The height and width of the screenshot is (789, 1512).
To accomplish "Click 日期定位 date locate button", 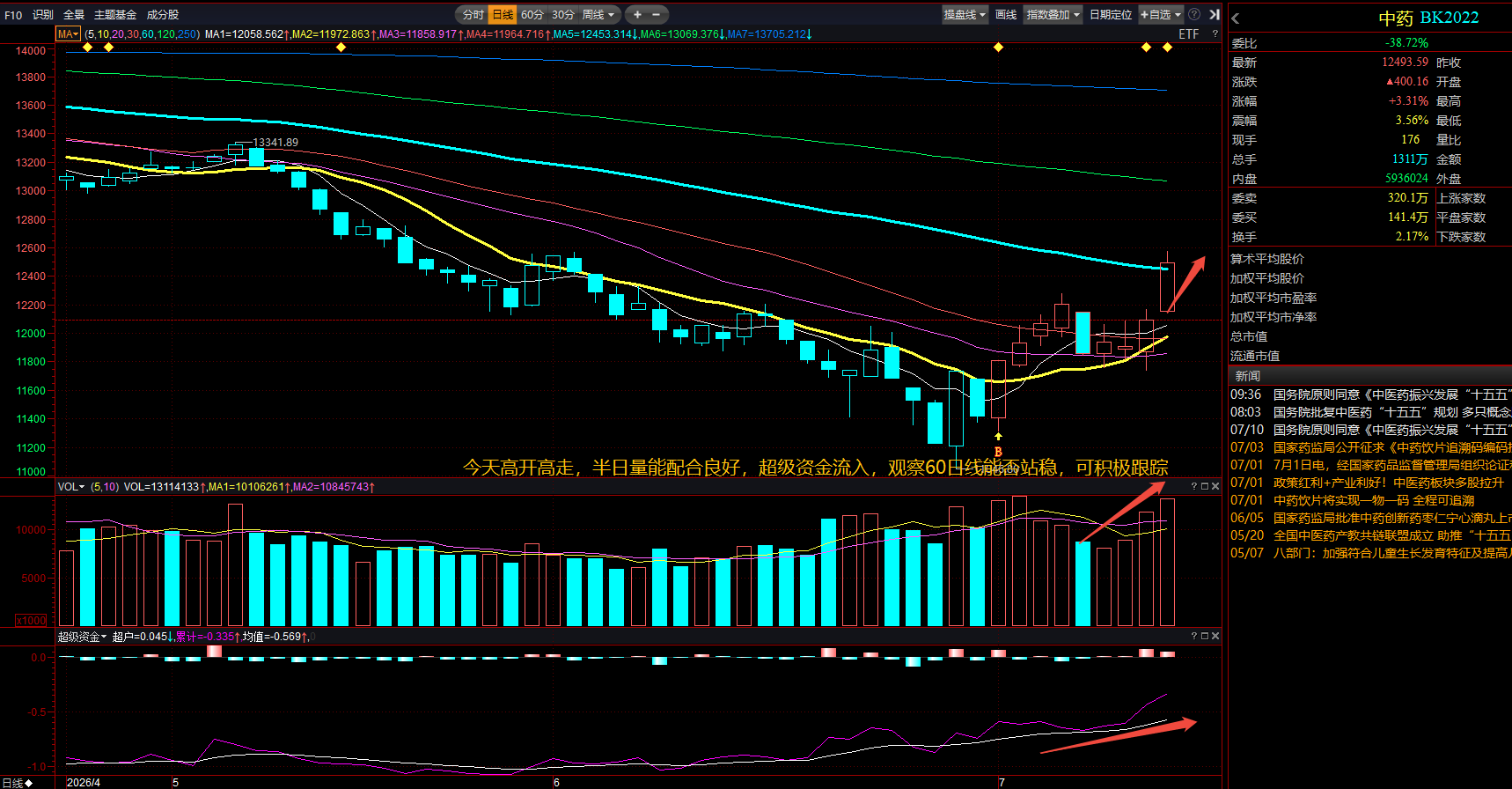I will point(1111,14).
